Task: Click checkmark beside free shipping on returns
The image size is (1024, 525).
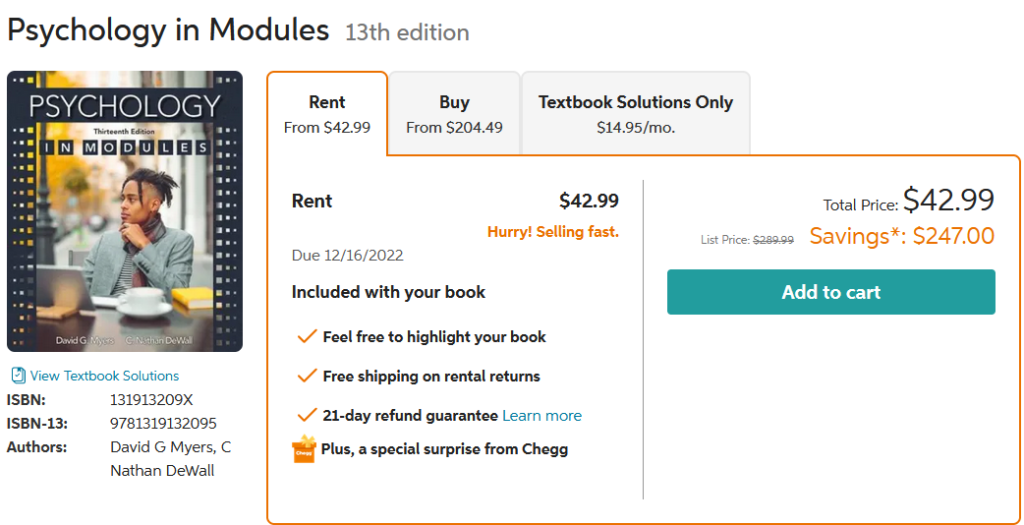Action: tap(307, 376)
